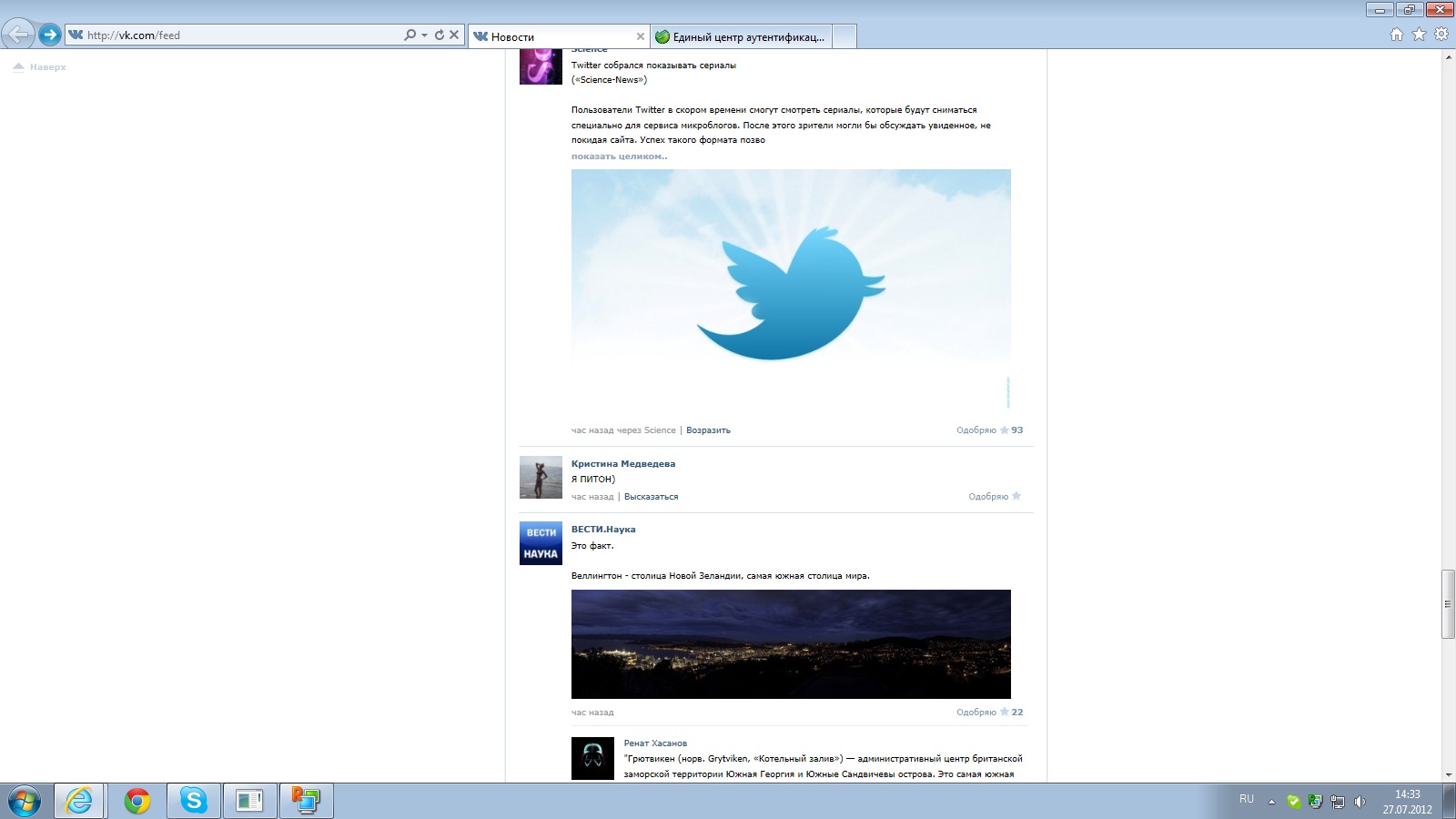
Task: Click the browser Back arrow button
Action: [17, 35]
